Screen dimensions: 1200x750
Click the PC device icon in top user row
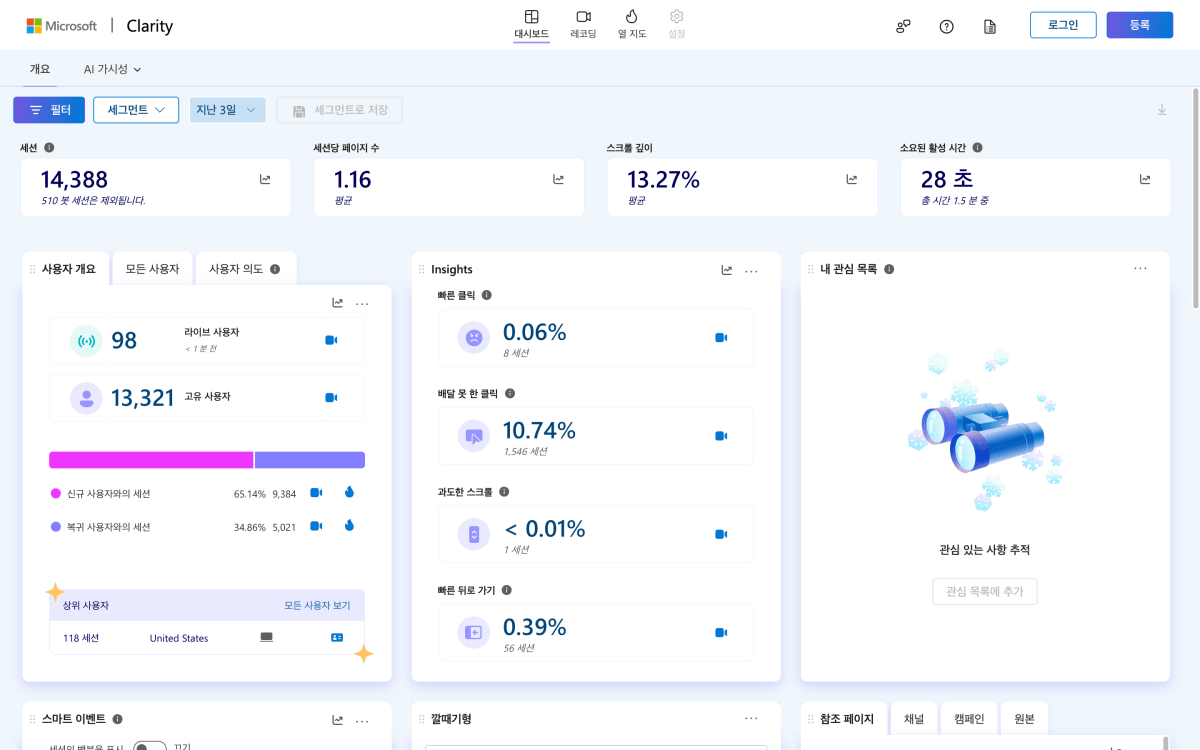point(266,637)
